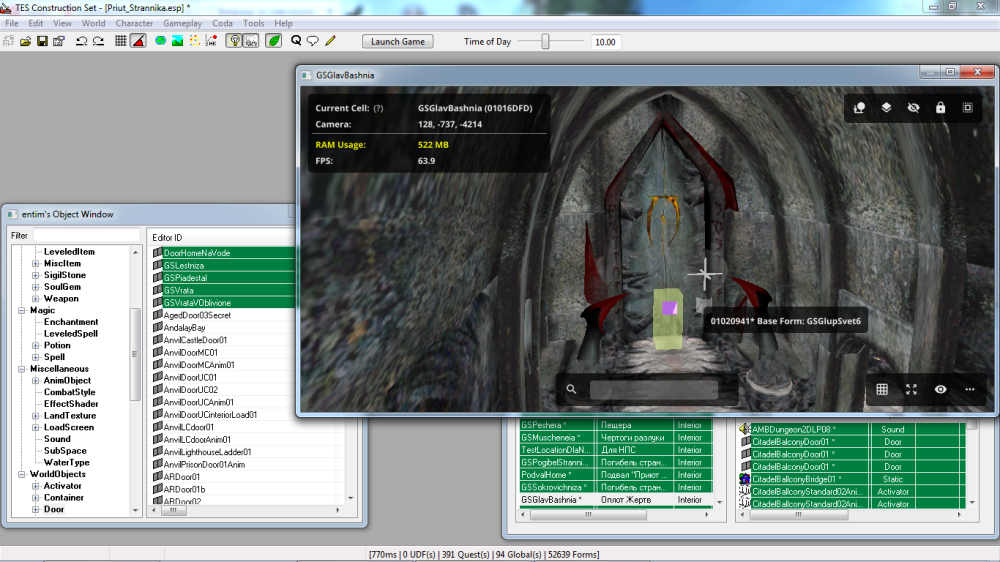Redo the action with the toolbar arrow
Viewport: 1000px width, 562px height.
(98, 41)
